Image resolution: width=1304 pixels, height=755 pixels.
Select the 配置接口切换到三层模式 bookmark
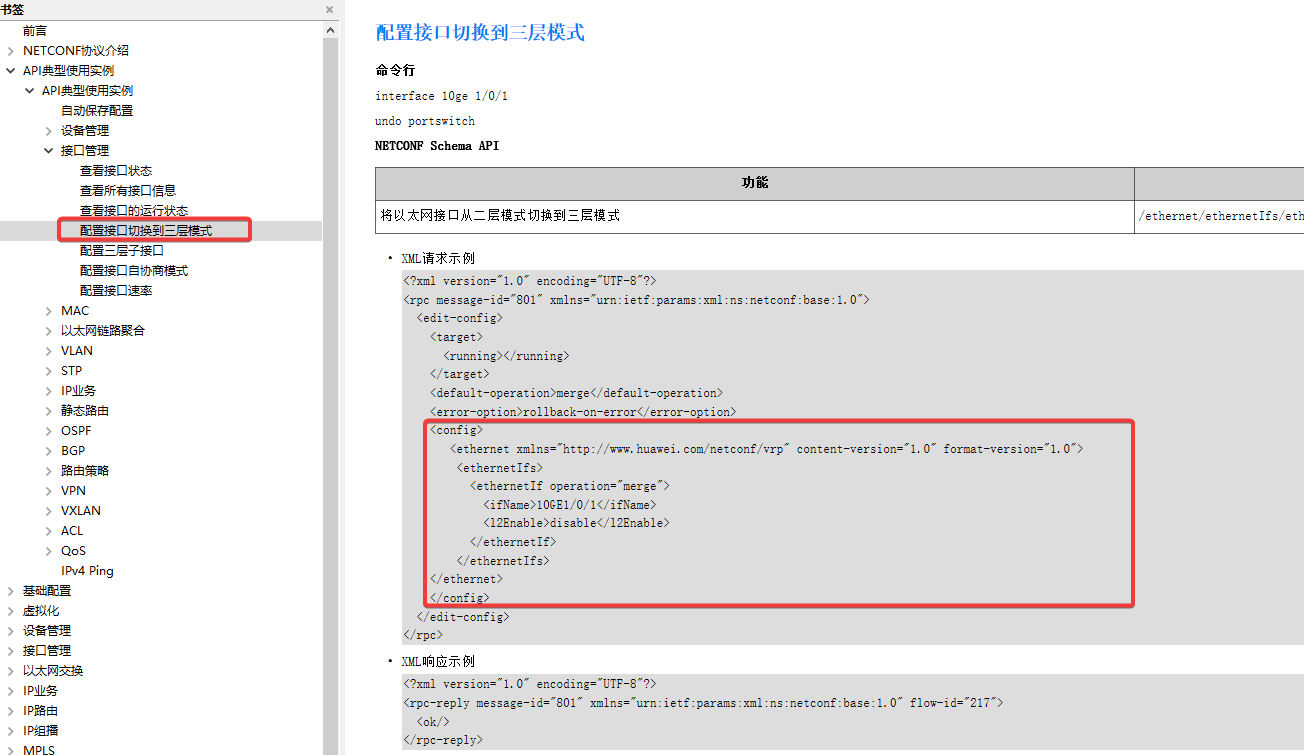pyautogui.click(x=146, y=231)
